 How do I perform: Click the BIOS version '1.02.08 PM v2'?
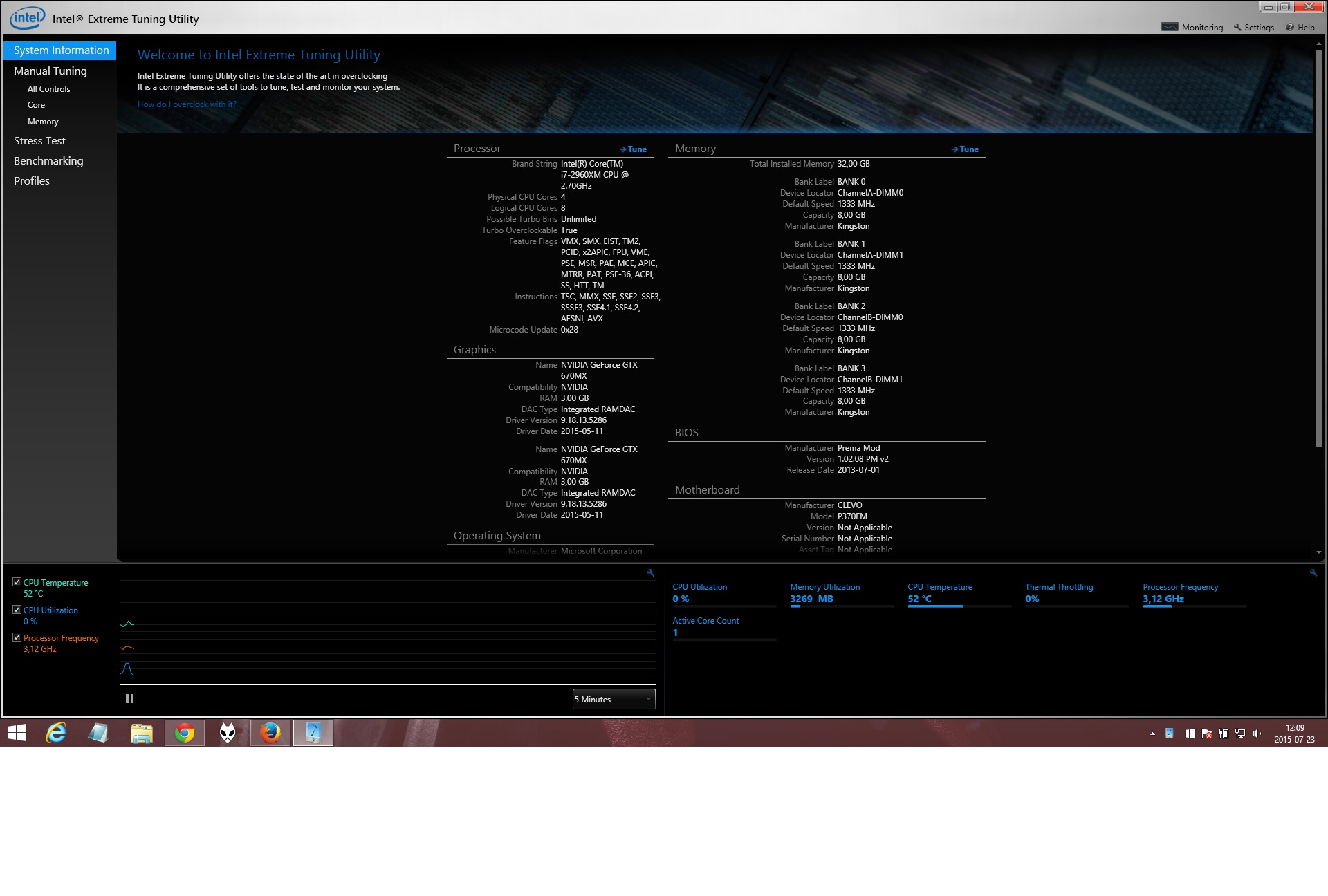coord(863,459)
